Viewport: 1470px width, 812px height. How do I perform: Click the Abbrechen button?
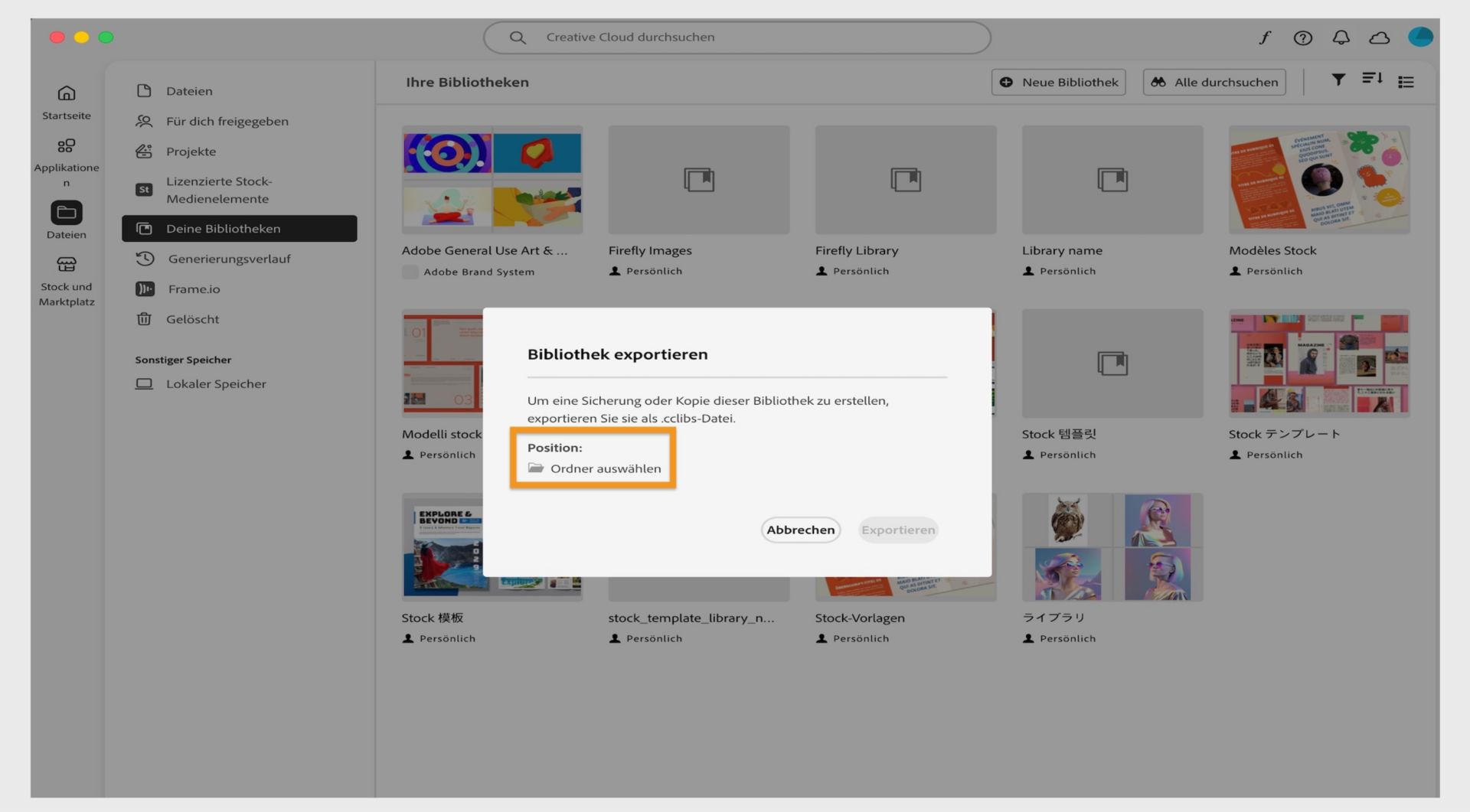pyautogui.click(x=800, y=530)
